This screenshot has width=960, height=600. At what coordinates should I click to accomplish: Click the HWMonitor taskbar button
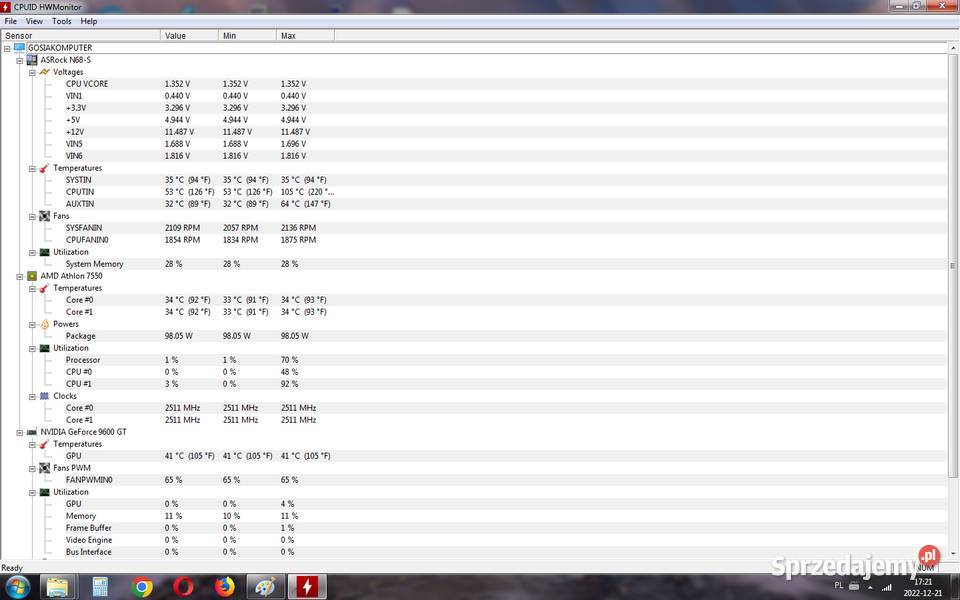click(307, 587)
